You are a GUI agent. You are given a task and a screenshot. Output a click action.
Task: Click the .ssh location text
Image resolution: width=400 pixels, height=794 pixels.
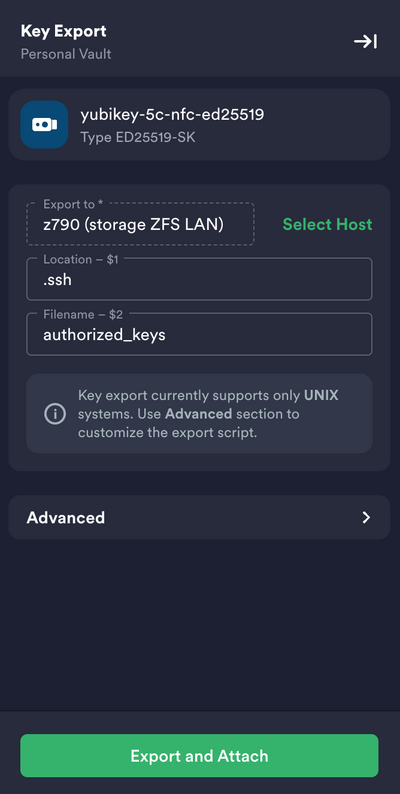click(x=57, y=280)
